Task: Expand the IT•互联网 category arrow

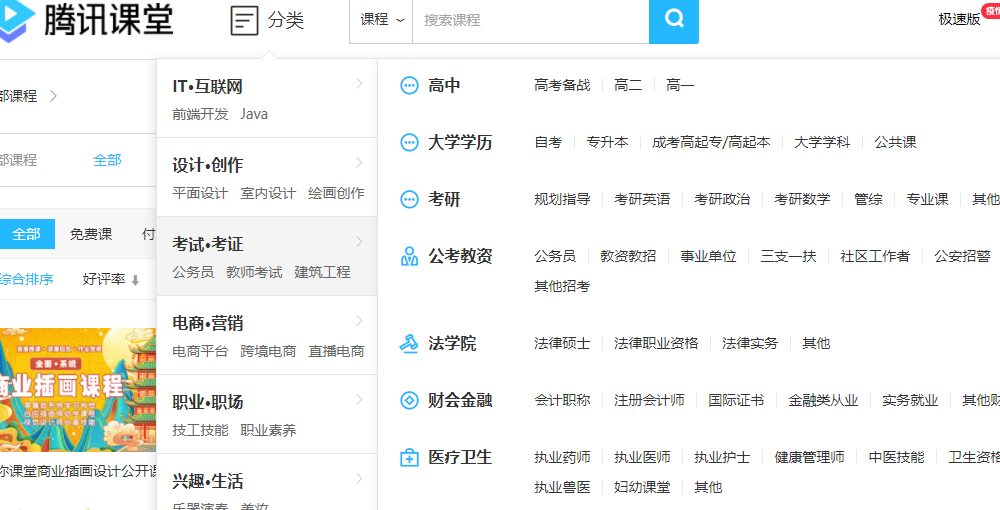Action: click(x=359, y=84)
